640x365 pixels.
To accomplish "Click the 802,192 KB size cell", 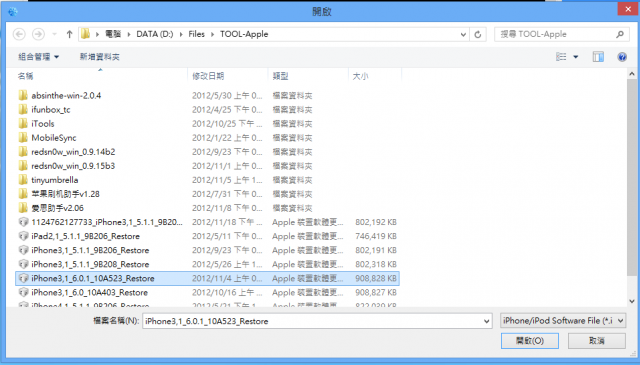I will point(376,222).
